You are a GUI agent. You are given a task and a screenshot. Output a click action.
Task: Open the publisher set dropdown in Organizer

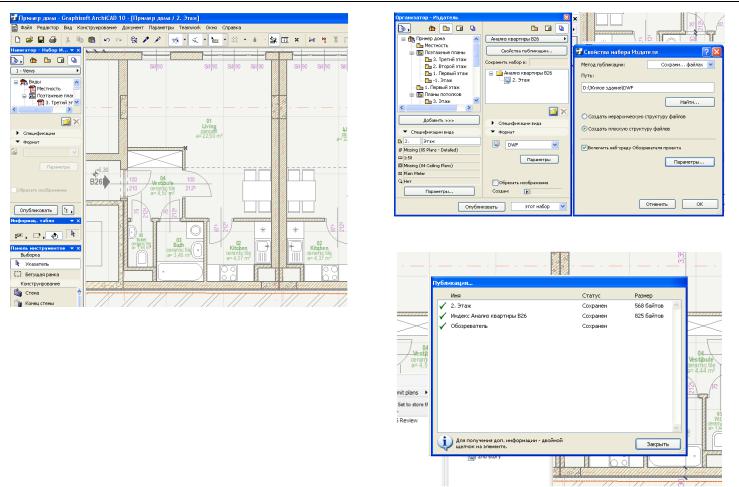click(526, 39)
